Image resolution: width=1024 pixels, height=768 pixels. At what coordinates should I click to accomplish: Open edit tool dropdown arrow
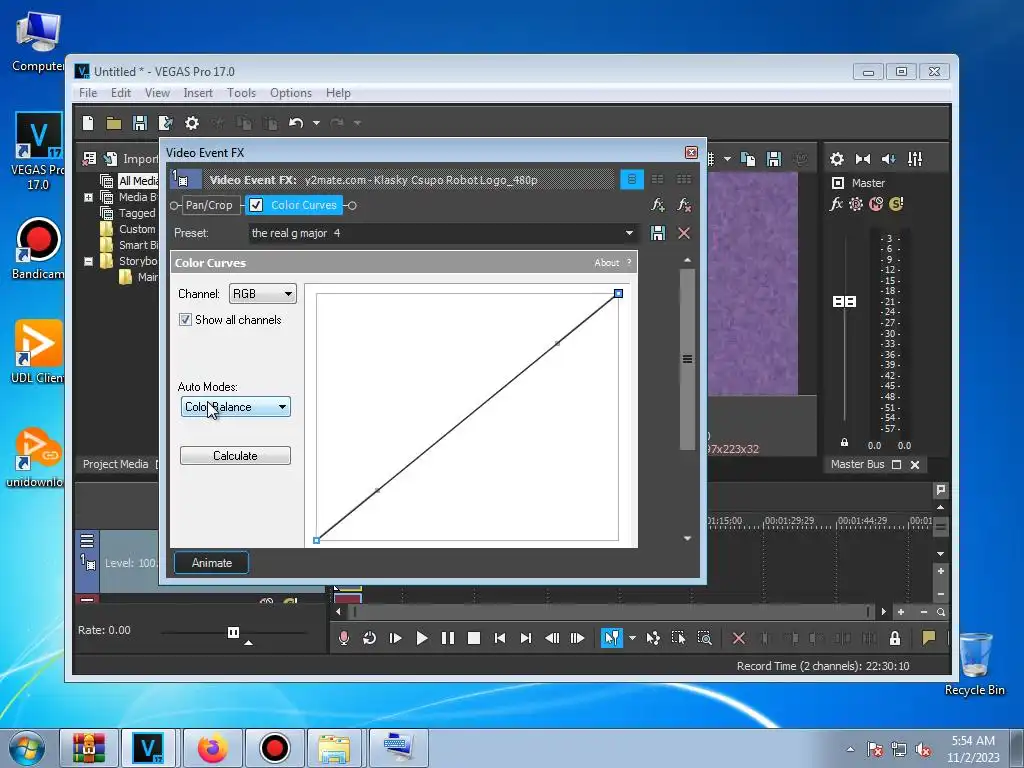(632, 638)
